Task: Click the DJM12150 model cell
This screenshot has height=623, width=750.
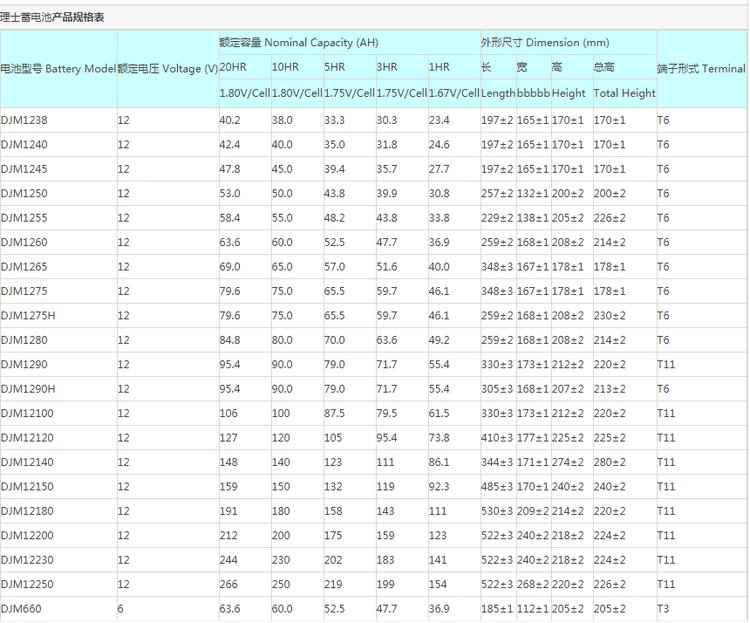Action: (x=28, y=486)
